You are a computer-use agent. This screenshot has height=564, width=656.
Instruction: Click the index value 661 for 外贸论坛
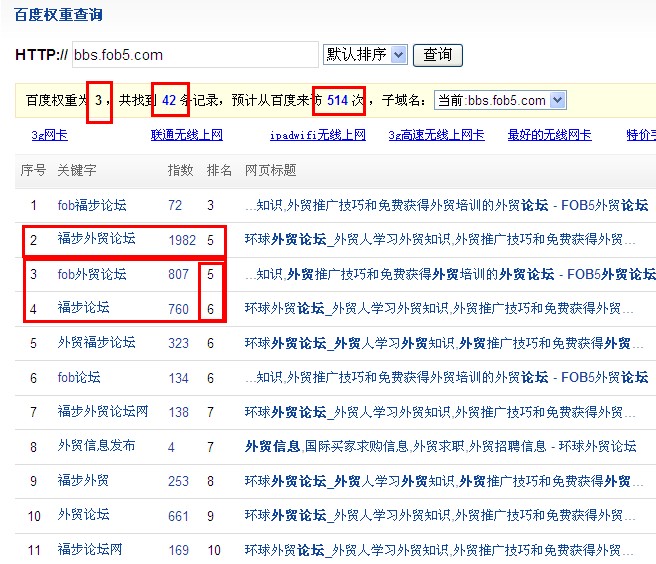178,515
